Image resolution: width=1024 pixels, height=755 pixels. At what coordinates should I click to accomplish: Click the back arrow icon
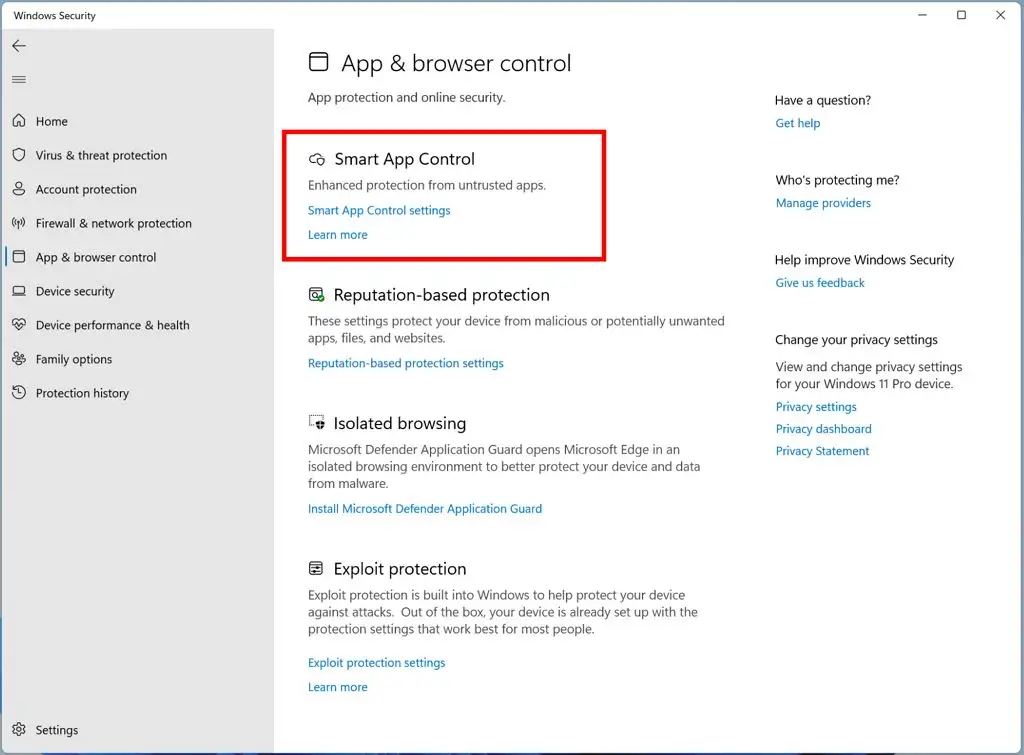tap(19, 46)
